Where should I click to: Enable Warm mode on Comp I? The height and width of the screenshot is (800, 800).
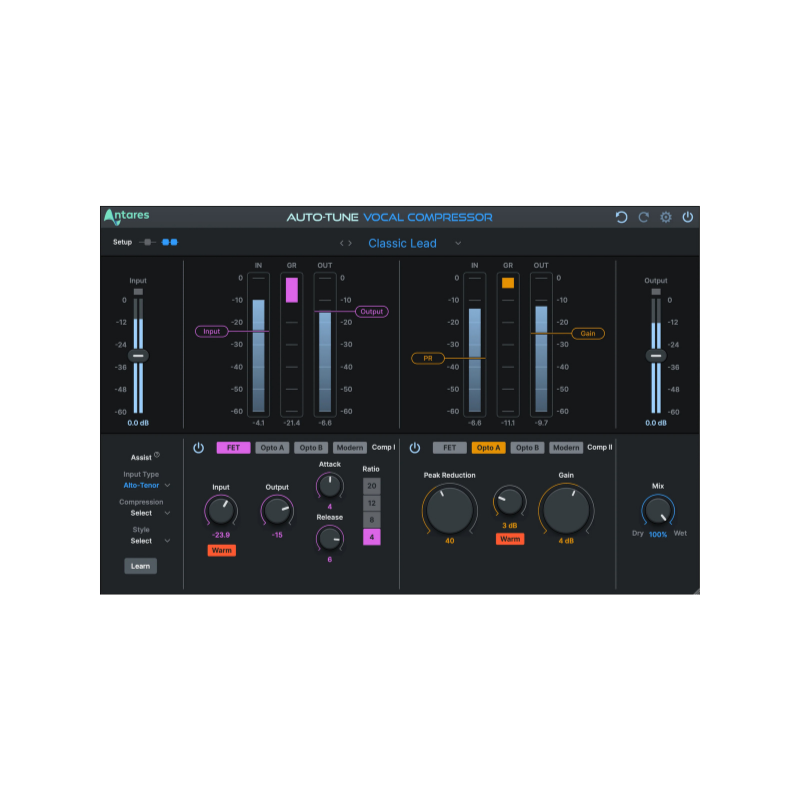[x=221, y=548]
